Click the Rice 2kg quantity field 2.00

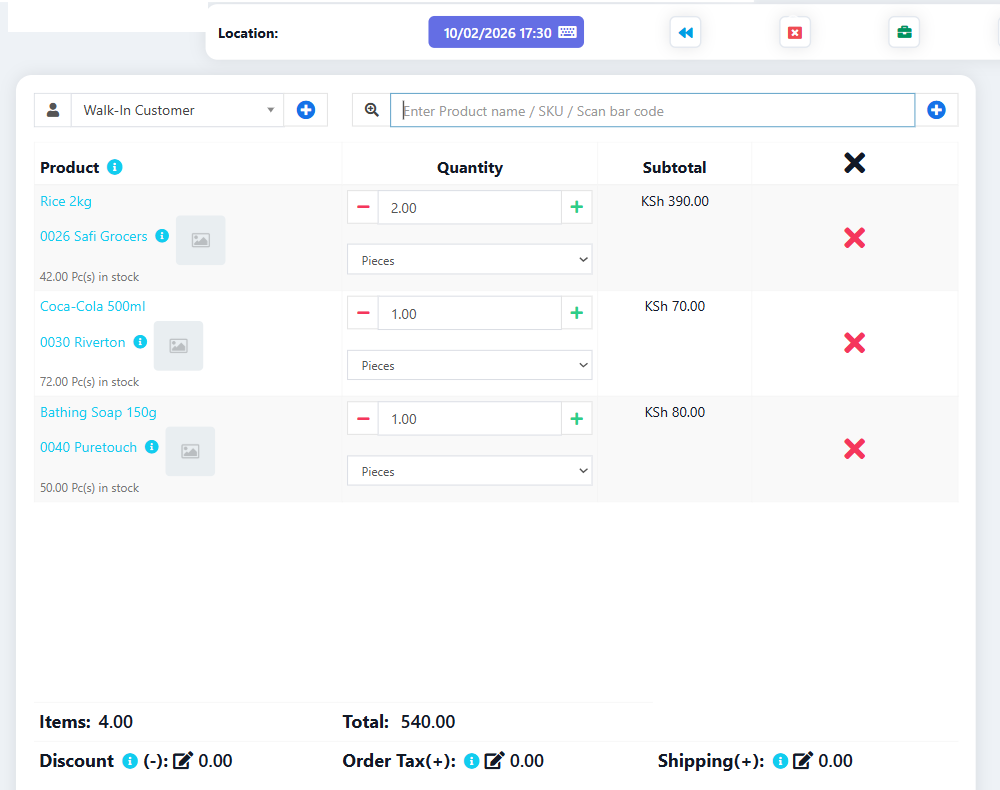[469, 207]
